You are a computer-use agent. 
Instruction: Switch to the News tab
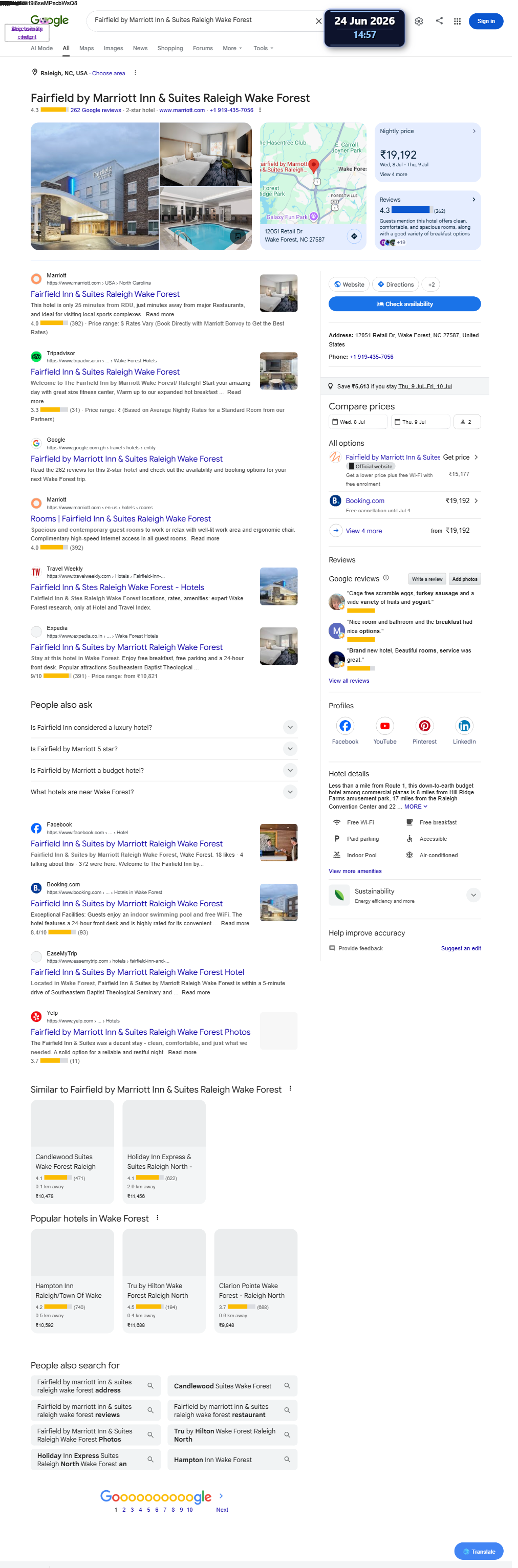pos(140,48)
